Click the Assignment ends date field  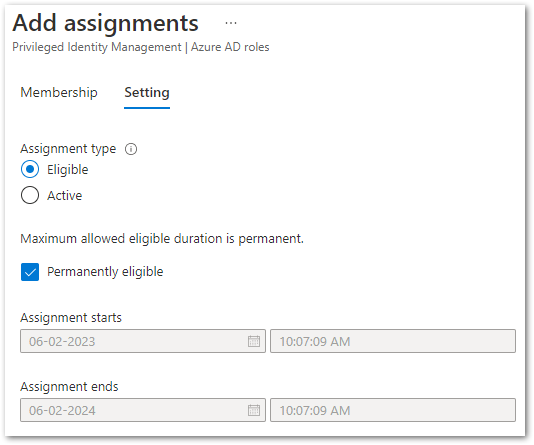click(143, 410)
